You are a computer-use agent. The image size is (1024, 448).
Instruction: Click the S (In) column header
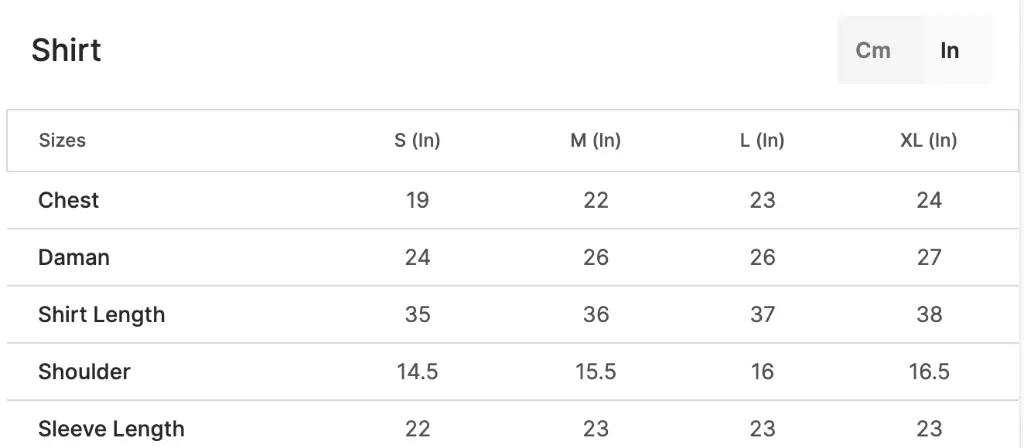pyautogui.click(x=417, y=140)
